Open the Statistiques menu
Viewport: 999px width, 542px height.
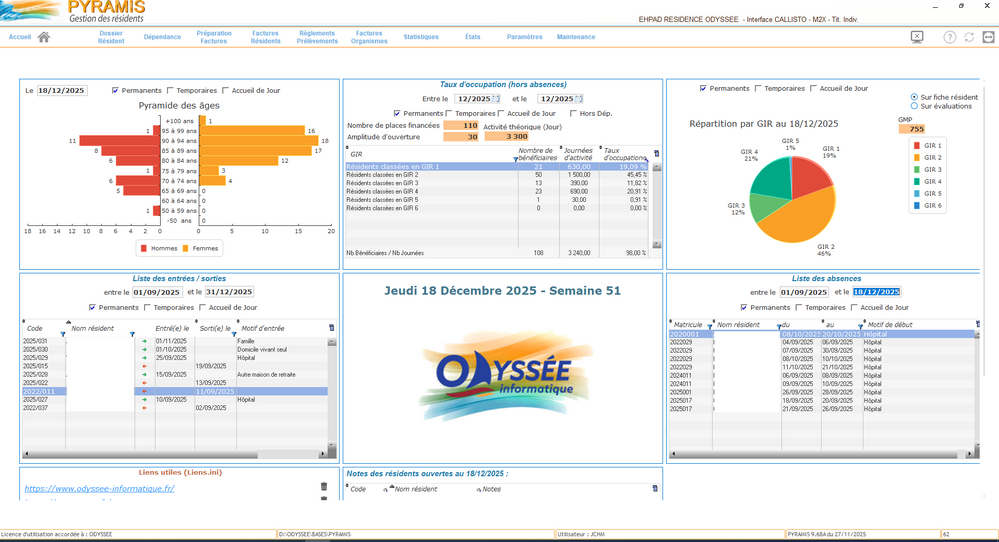click(x=421, y=37)
